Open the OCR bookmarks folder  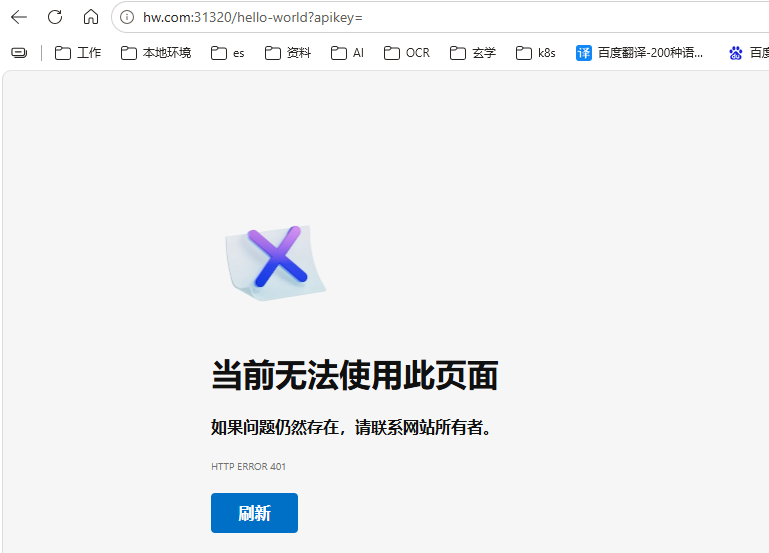pyautogui.click(x=407, y=52)
